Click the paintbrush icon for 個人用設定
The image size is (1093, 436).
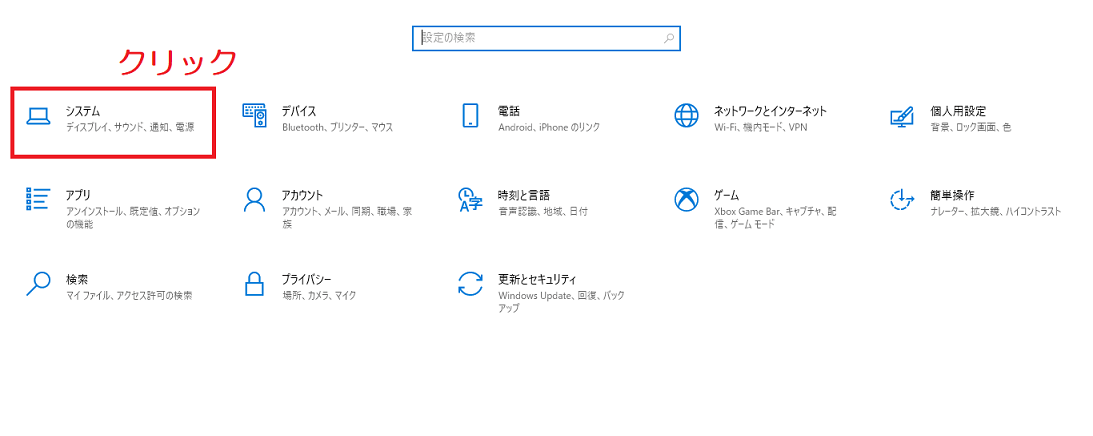tap(902, 116)
